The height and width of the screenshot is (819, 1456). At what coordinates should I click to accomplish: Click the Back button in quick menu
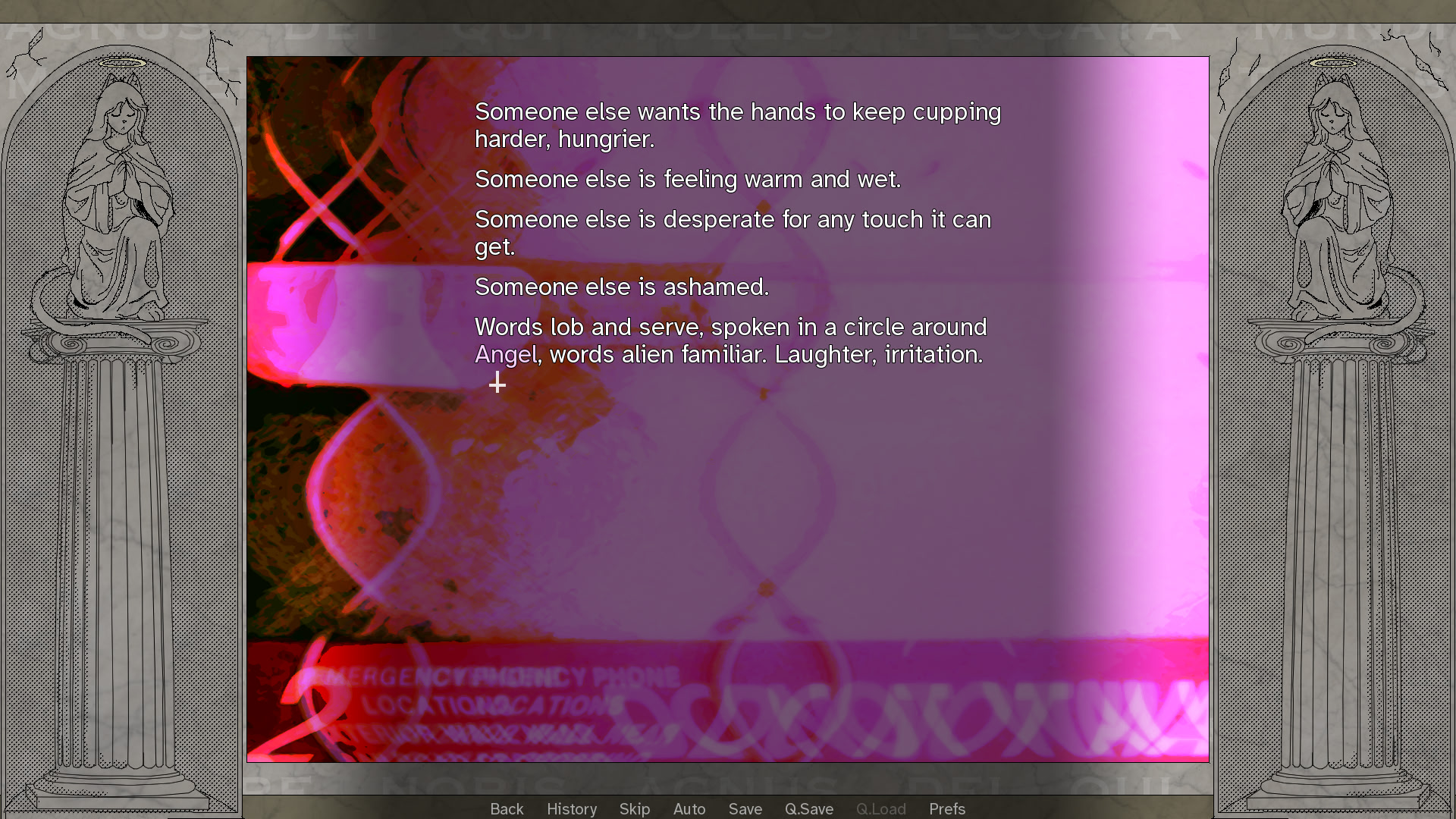(x=507, y=809)
